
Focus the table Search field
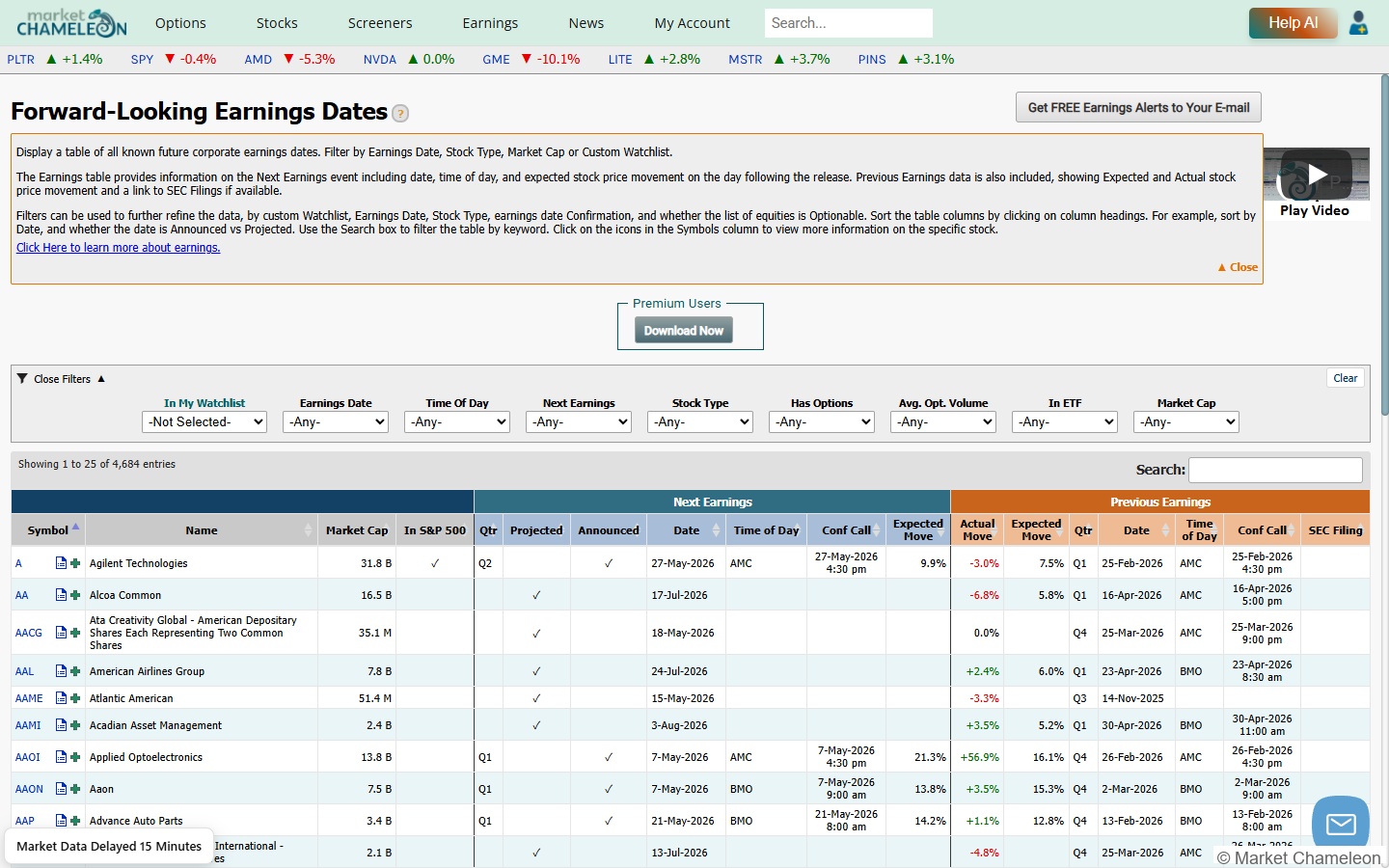pyautogui.click(x=1275, y=470)
